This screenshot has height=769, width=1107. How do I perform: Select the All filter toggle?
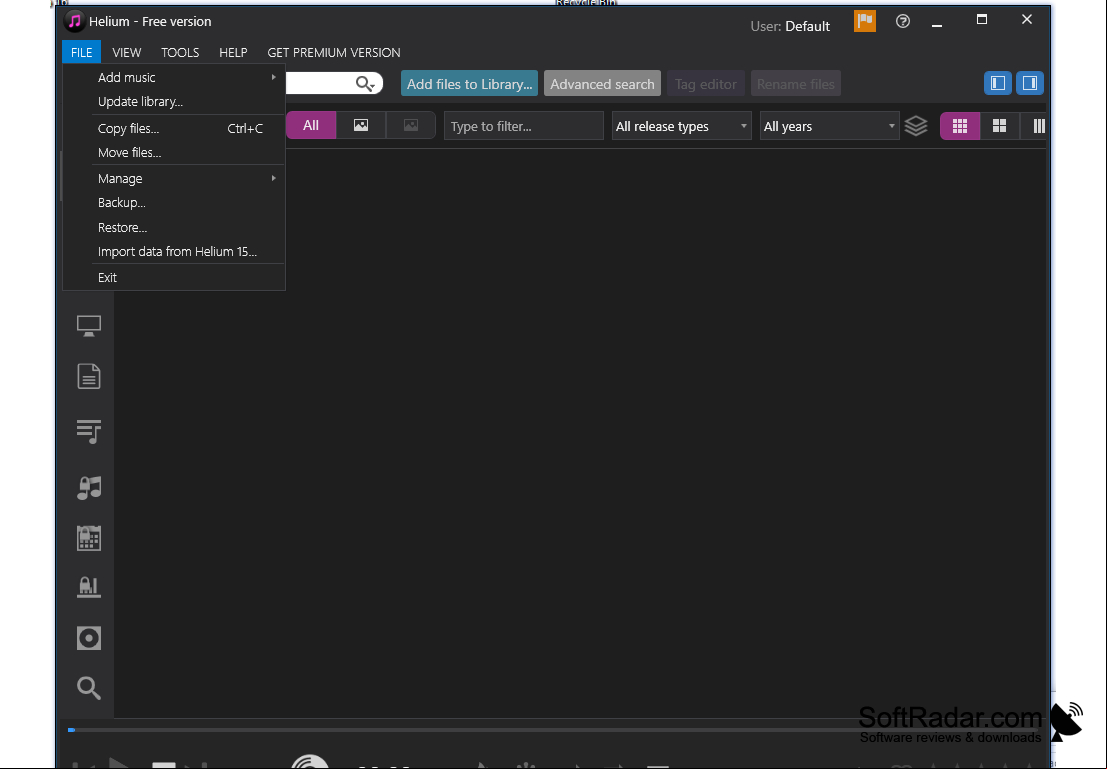311,125
